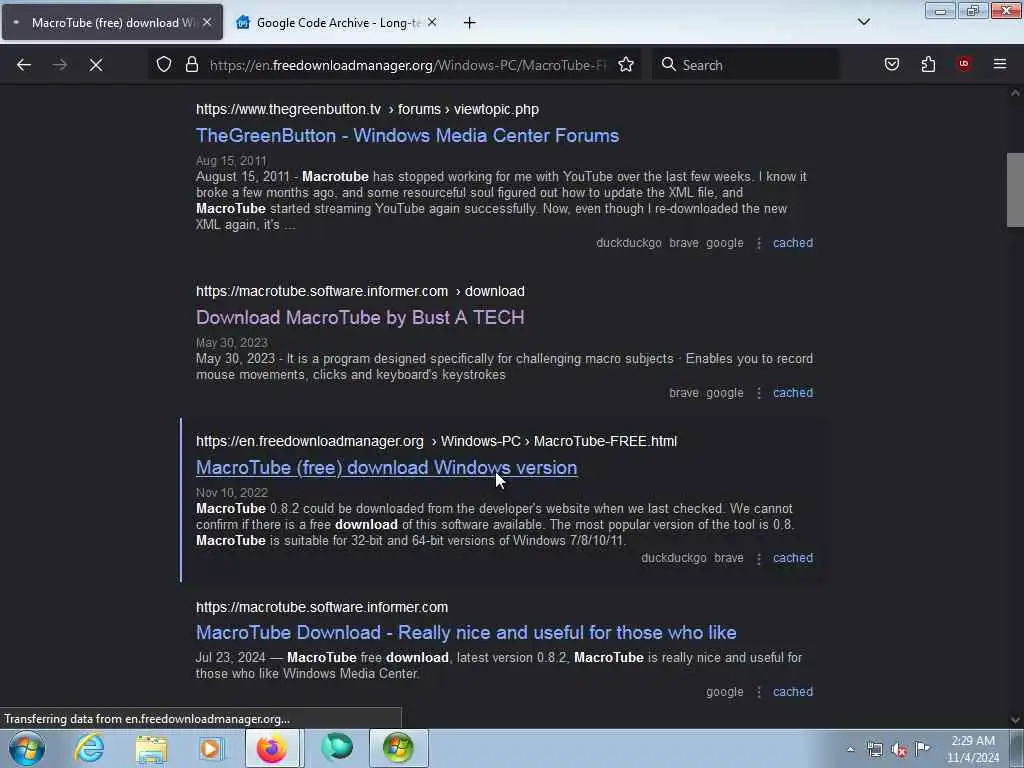Open TheGreenButton Windows Media Center Forums link
The height and width of the screenshot is (768, 1024).
coord(408,135)
